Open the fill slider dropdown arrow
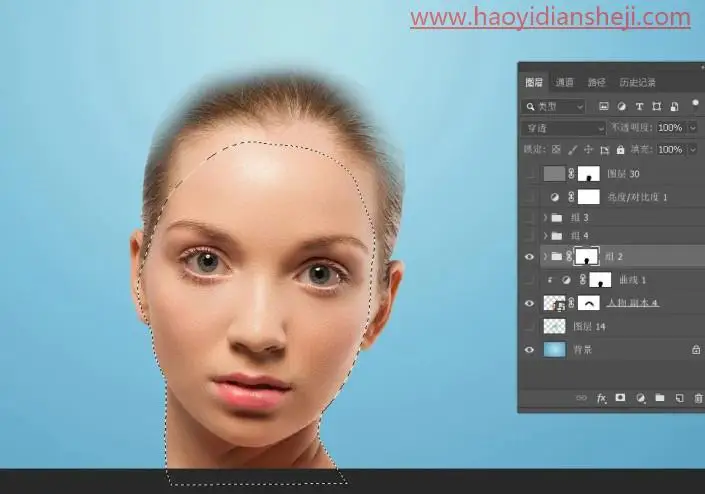The height and width of the screenshot is (494, 705). click(693, 149)
